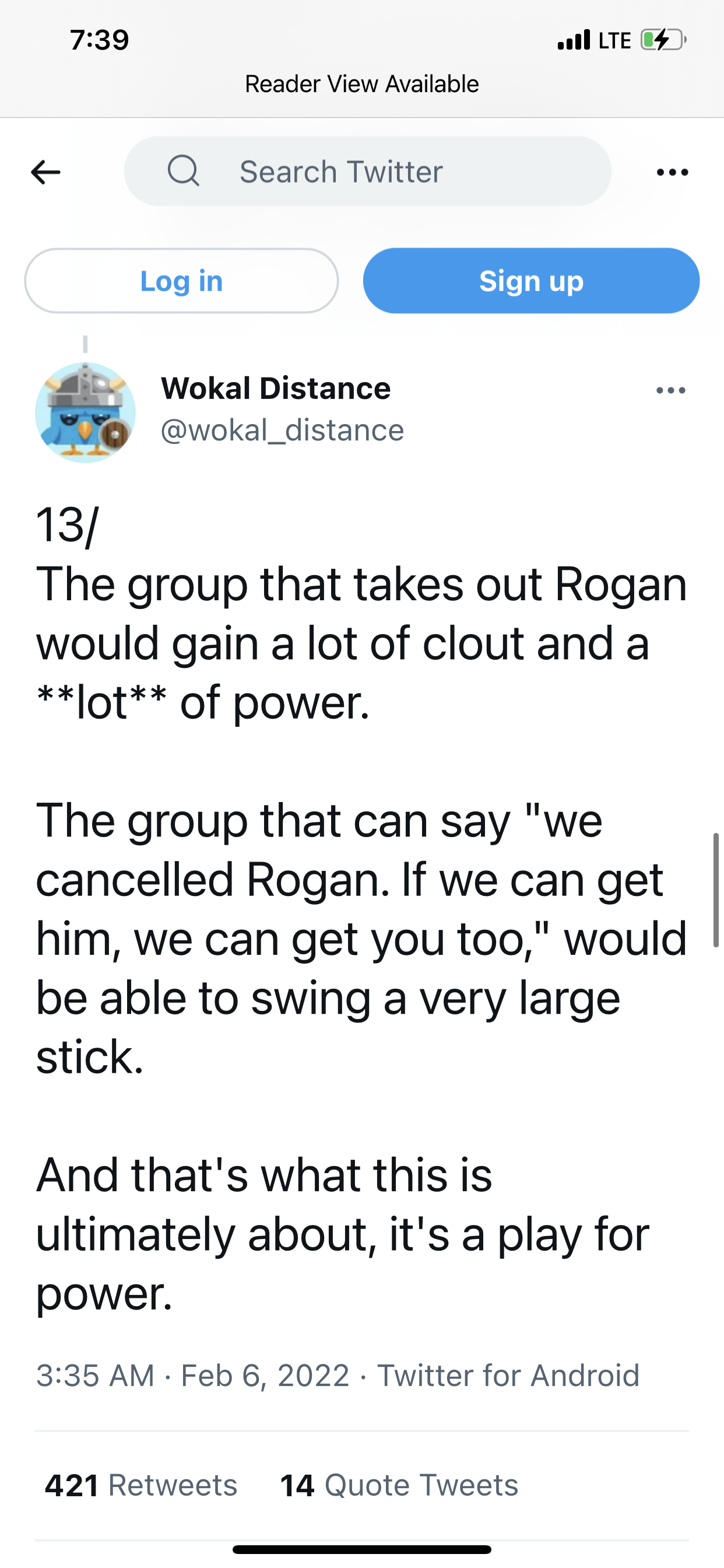Click the Sign up button
Image resolution: width=724 pixels, height=1568 pixels.
coord(531,281)
